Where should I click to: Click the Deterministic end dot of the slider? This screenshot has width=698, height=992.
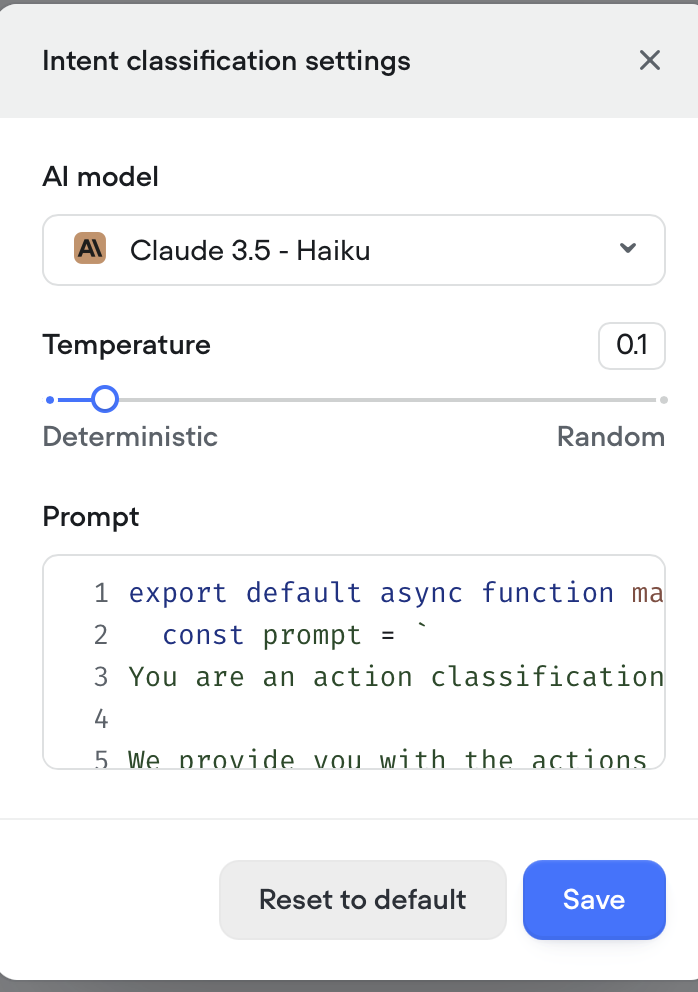[x=50, y=400]
